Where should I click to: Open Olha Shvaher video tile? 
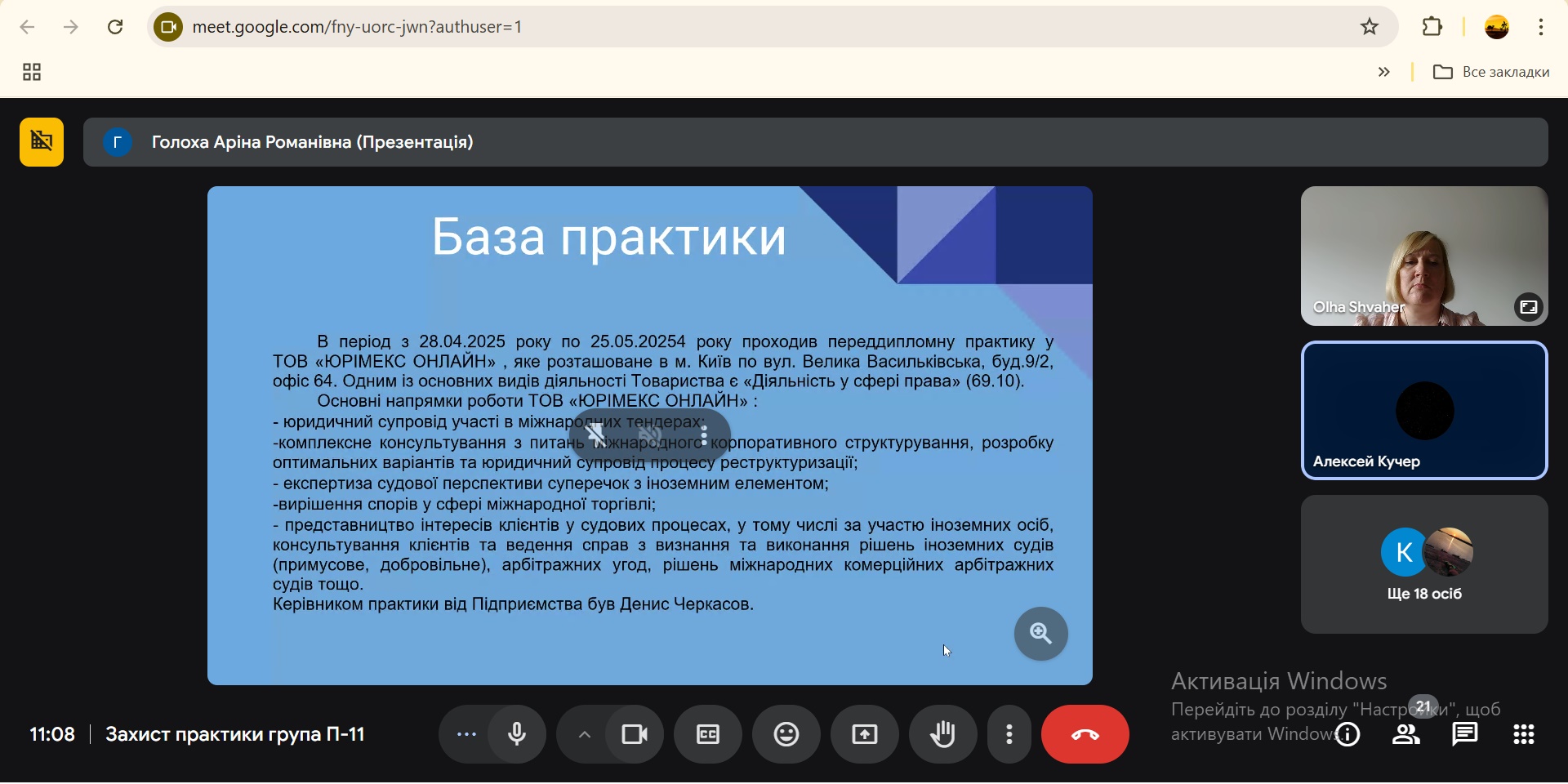[x=1424, y=256]
